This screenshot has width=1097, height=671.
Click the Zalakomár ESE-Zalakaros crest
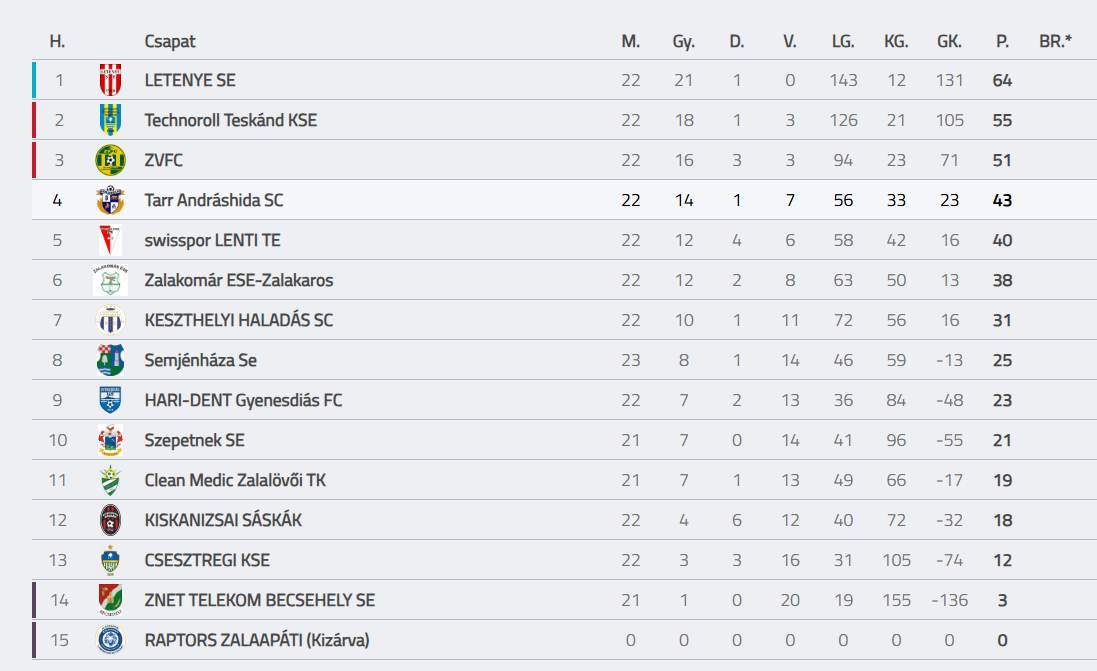(x=111, y=280)
